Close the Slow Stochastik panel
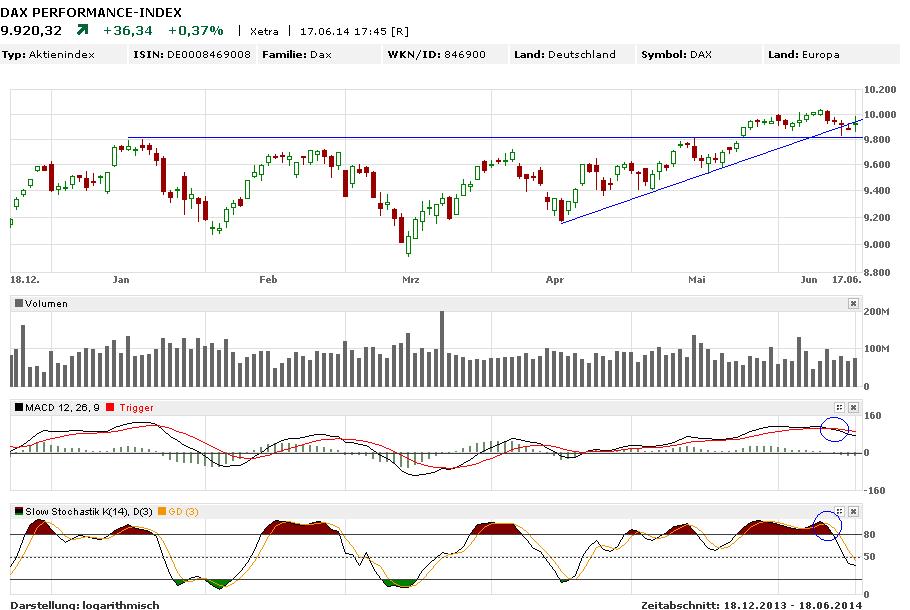This screenshot has width=910, height=610. point(853,511)
